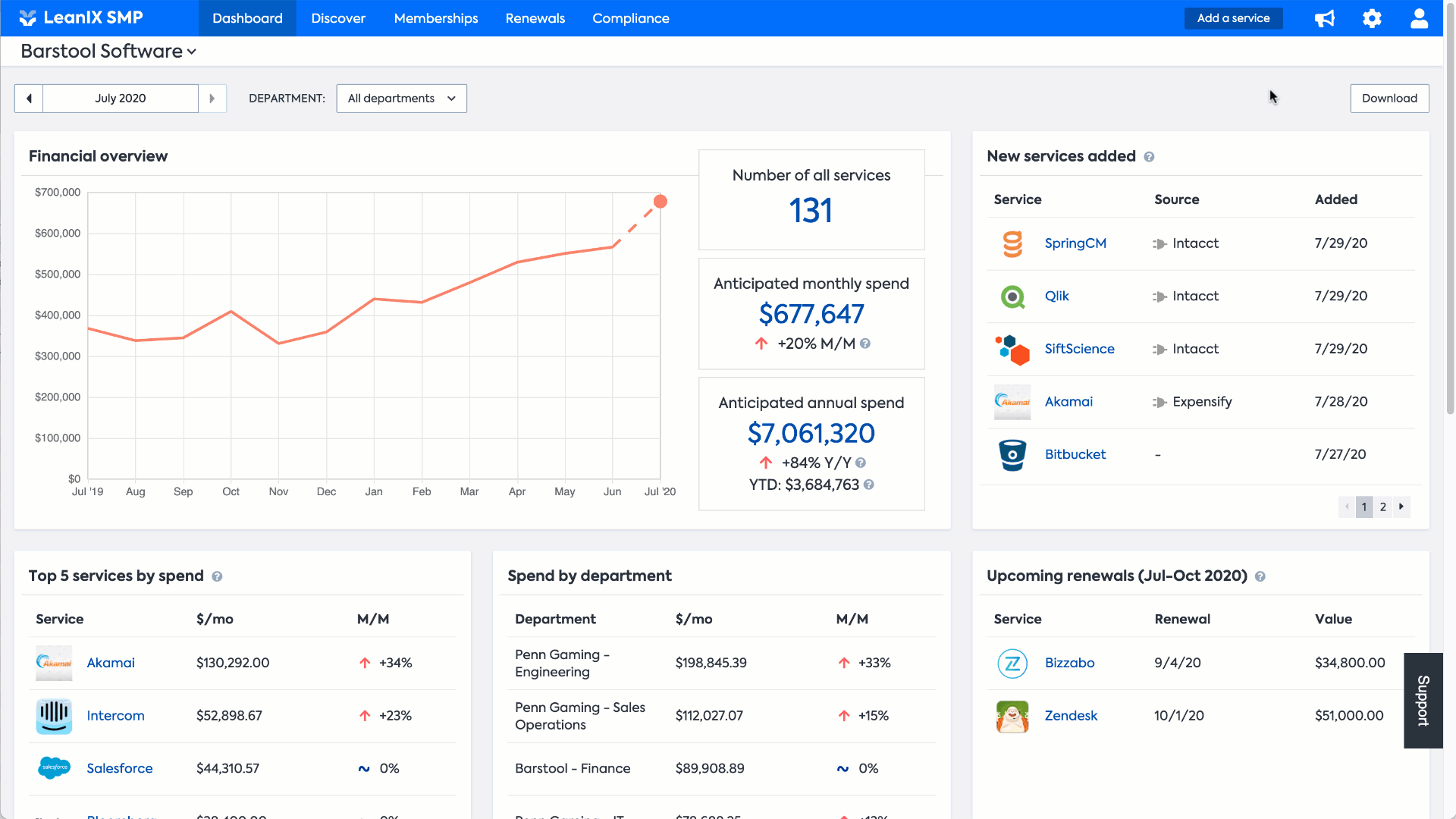This screenshot has width=1456, height=819.
Task: Click the help icon by Top 5 services by spend
Action: click(217, 576)
